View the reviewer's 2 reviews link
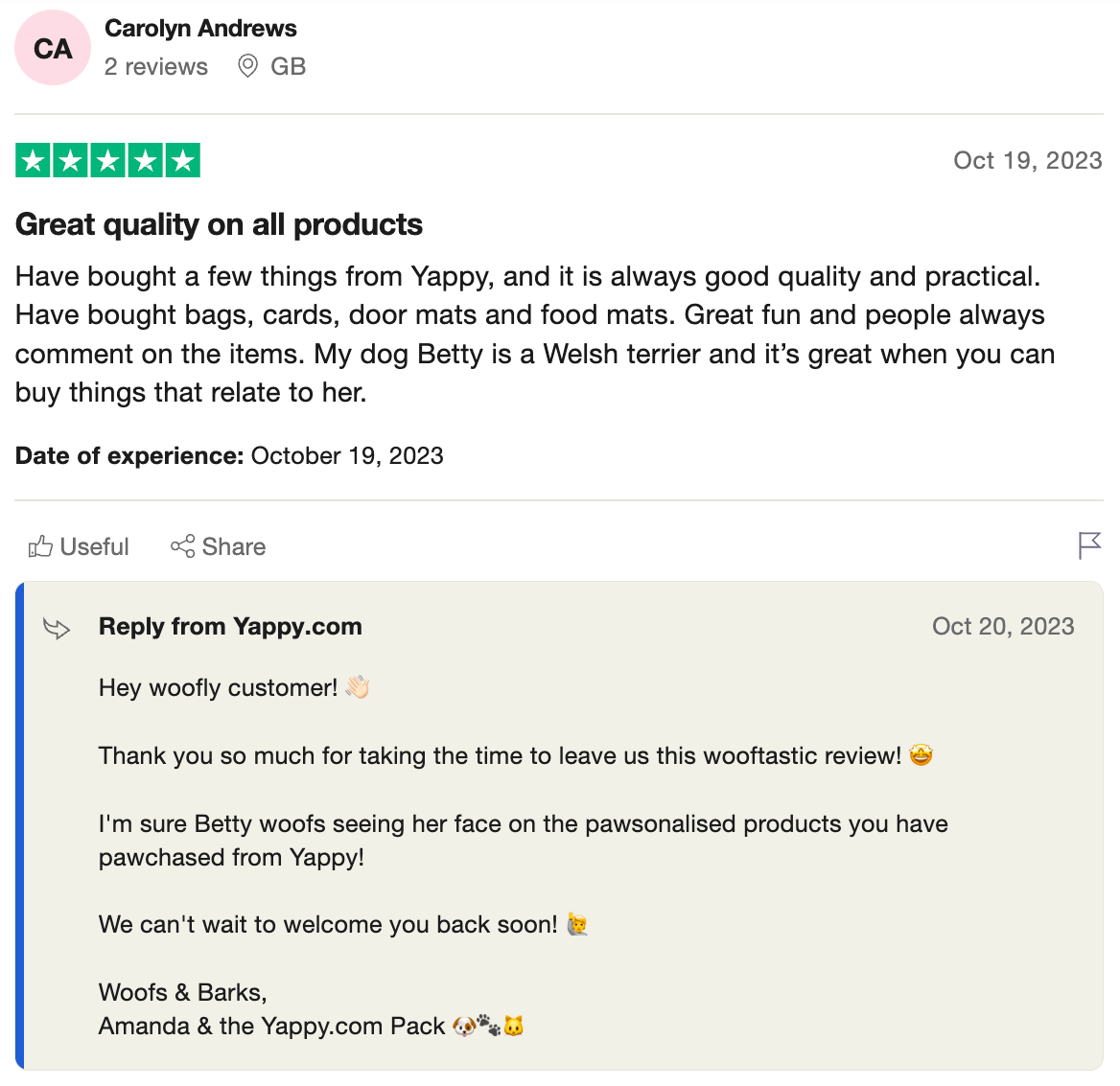This screenshot has height=1086, width=1120. (155, 66)
